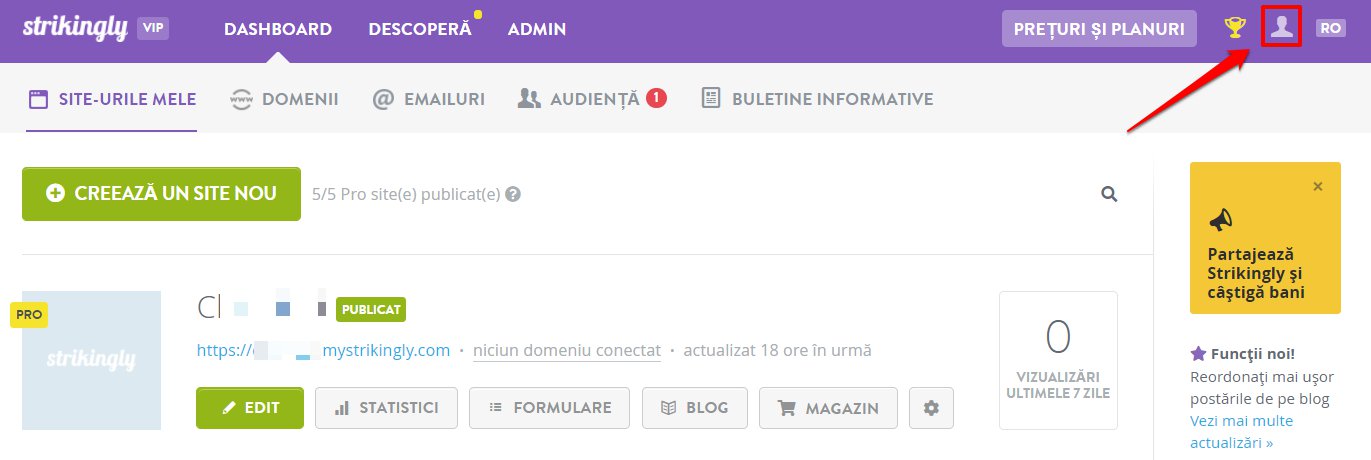Screen dimensions: 1371x460
Task: Switch to the EMAILURI tab
Action: (x=428, y=99)
